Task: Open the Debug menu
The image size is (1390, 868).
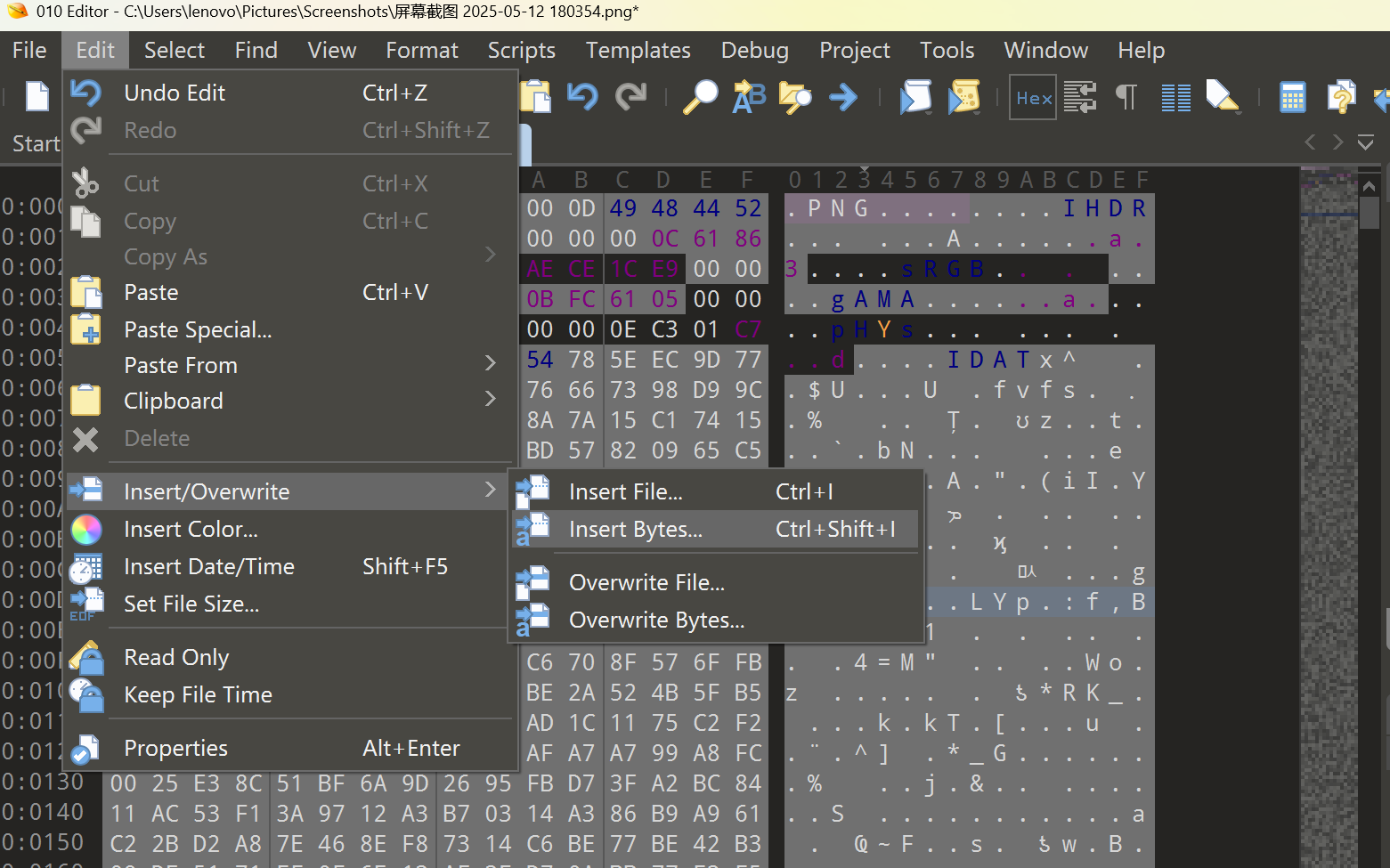Action: tap(755, 50)
